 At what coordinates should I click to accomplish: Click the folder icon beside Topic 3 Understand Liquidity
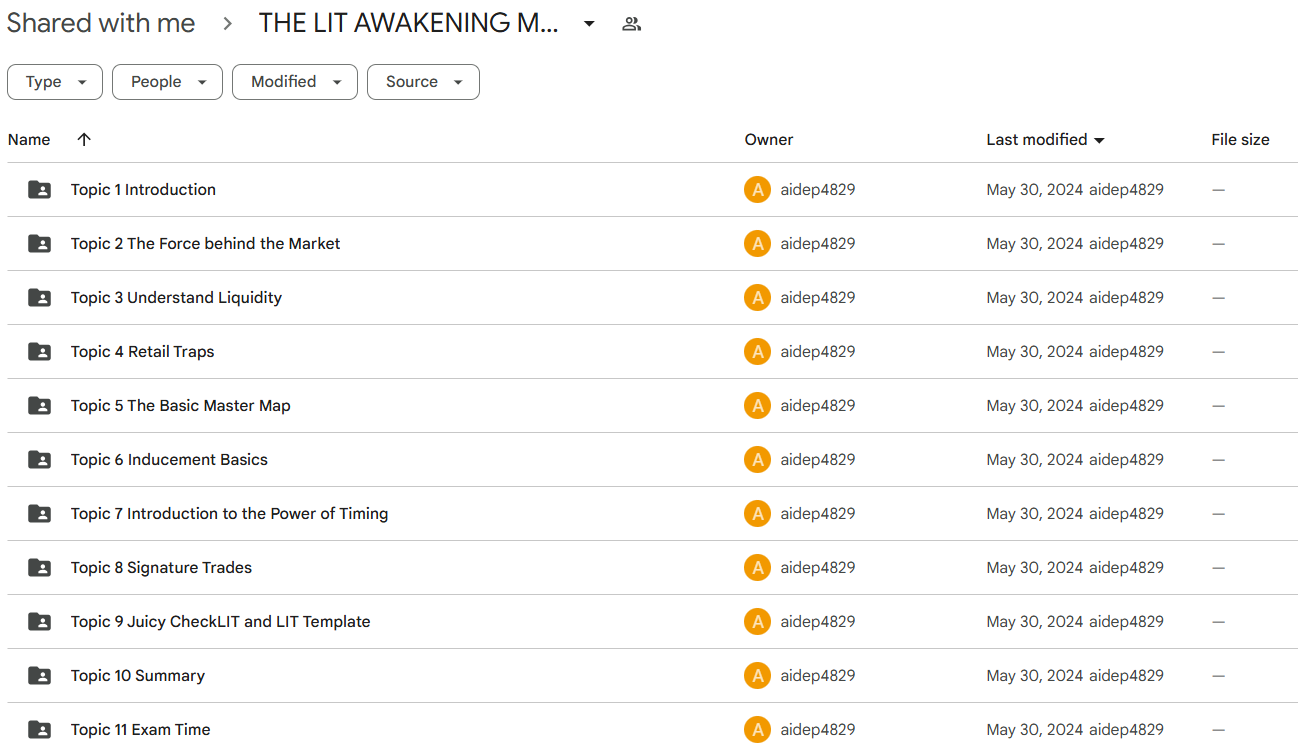click(39, 297)
